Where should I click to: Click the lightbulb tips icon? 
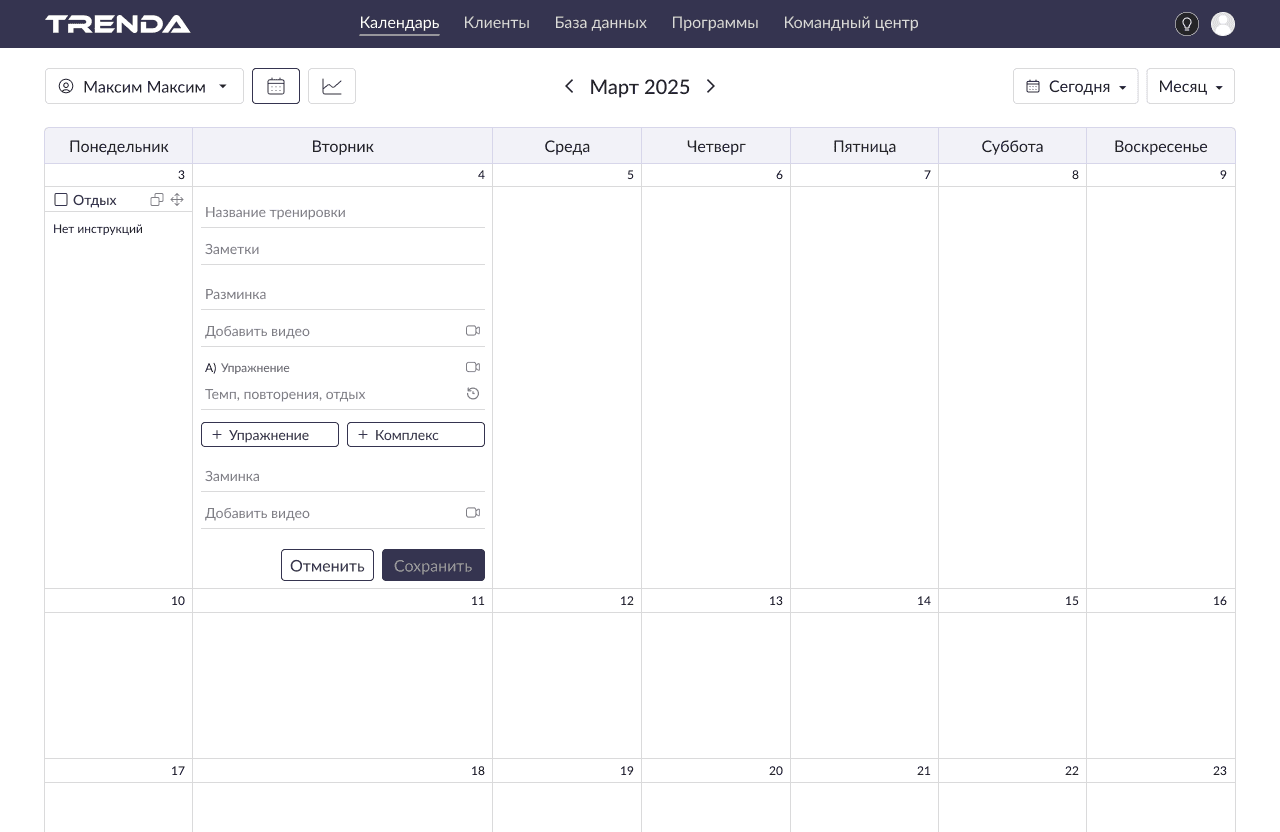point(1186,24)
